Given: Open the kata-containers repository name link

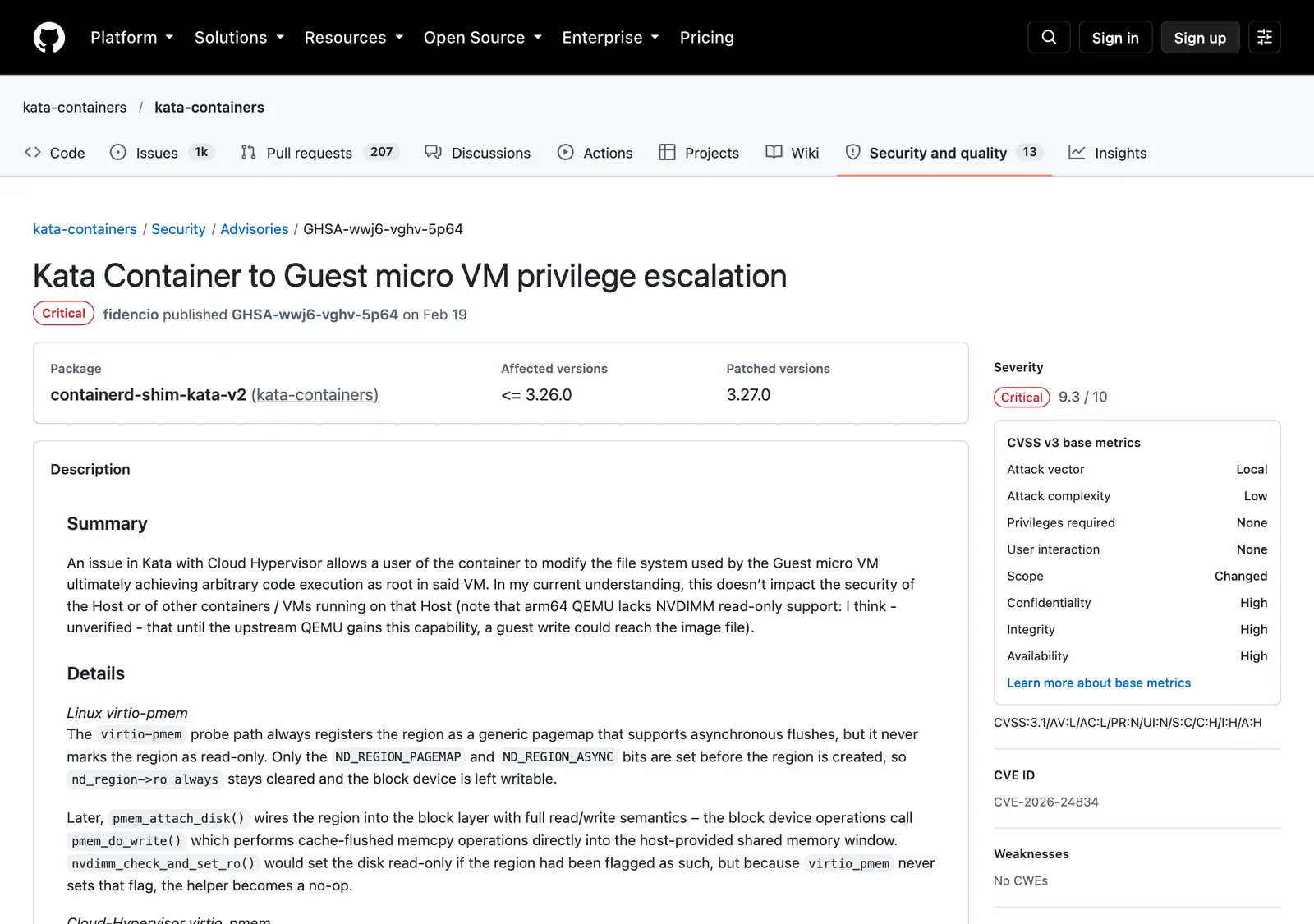Looking at the screenshot, I should [x=209, y=108].
